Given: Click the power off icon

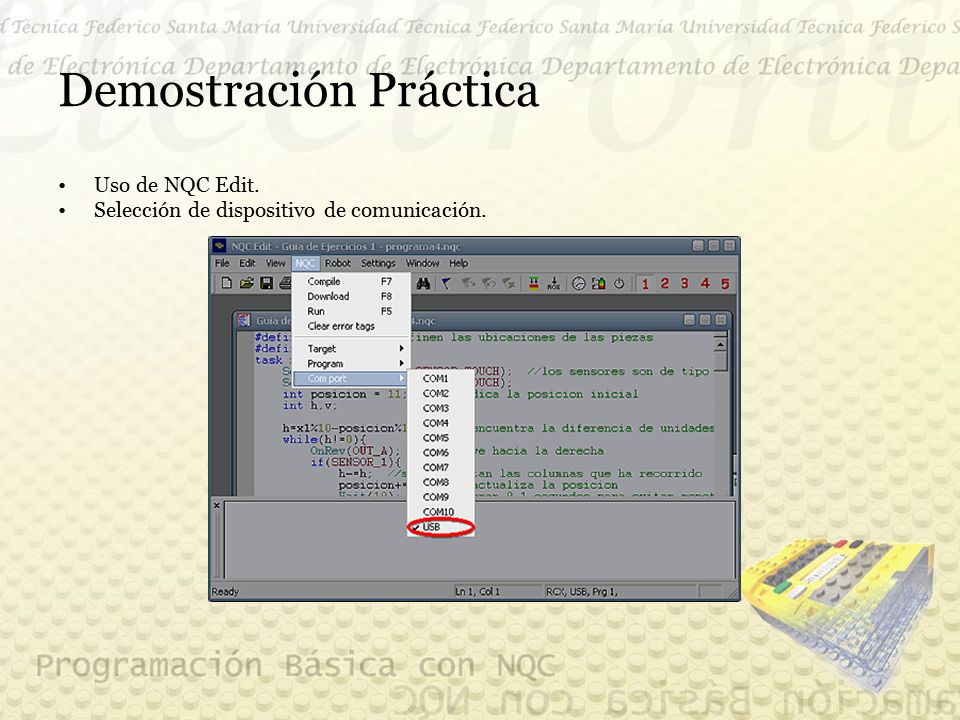Looking at the screenshot, I should coord(619,283).
